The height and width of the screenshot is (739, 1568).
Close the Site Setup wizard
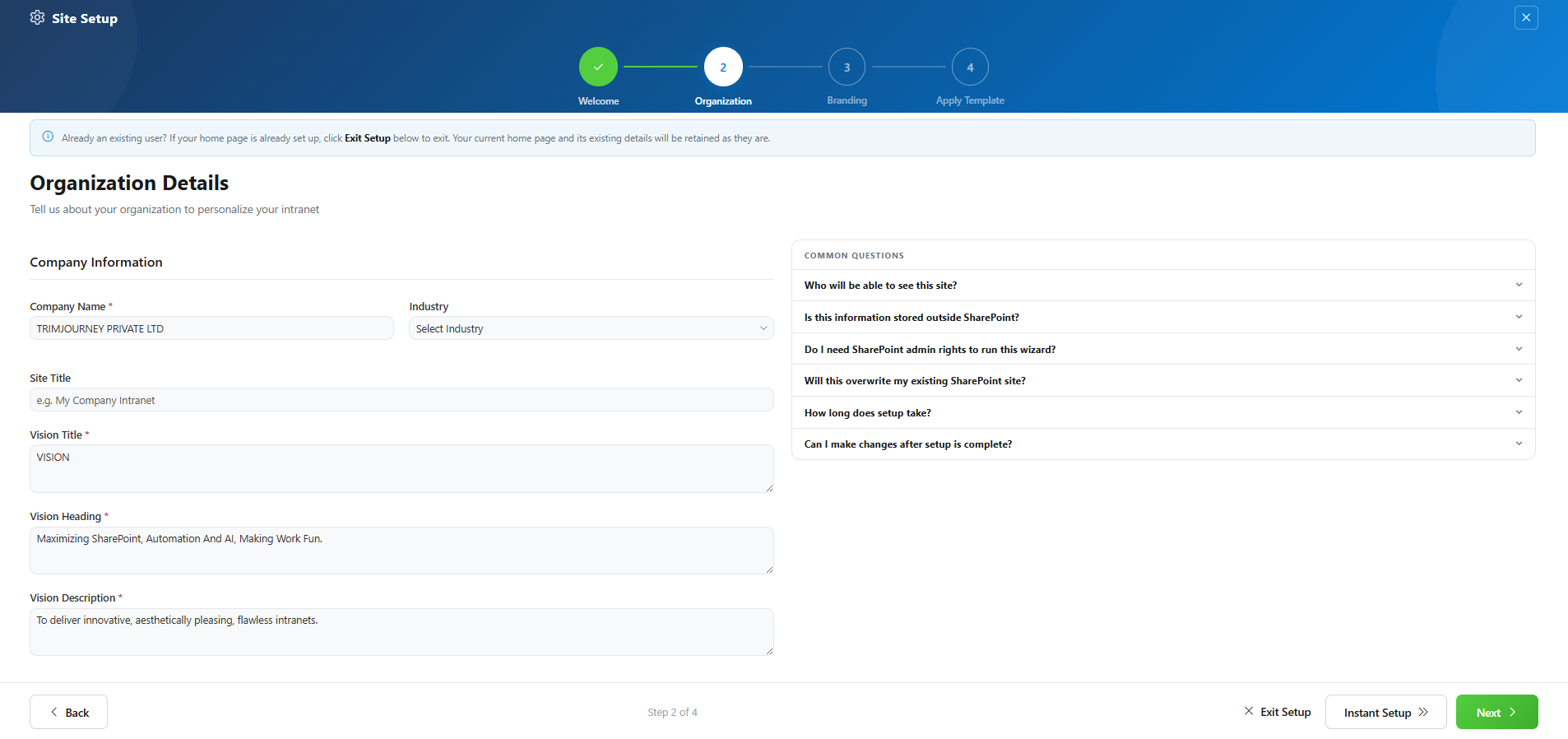pos(1526,17)
